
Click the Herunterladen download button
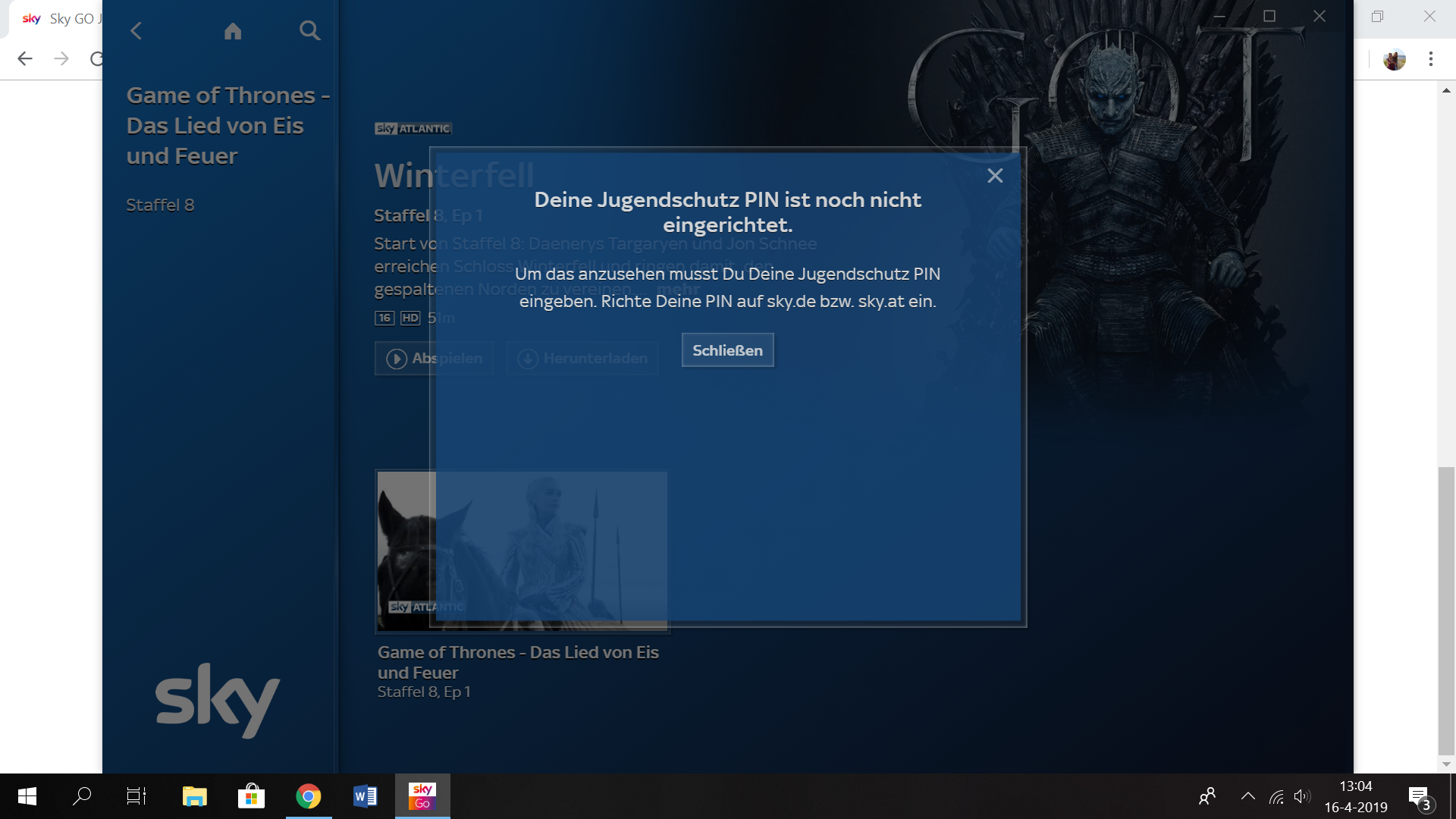point(582,358)
